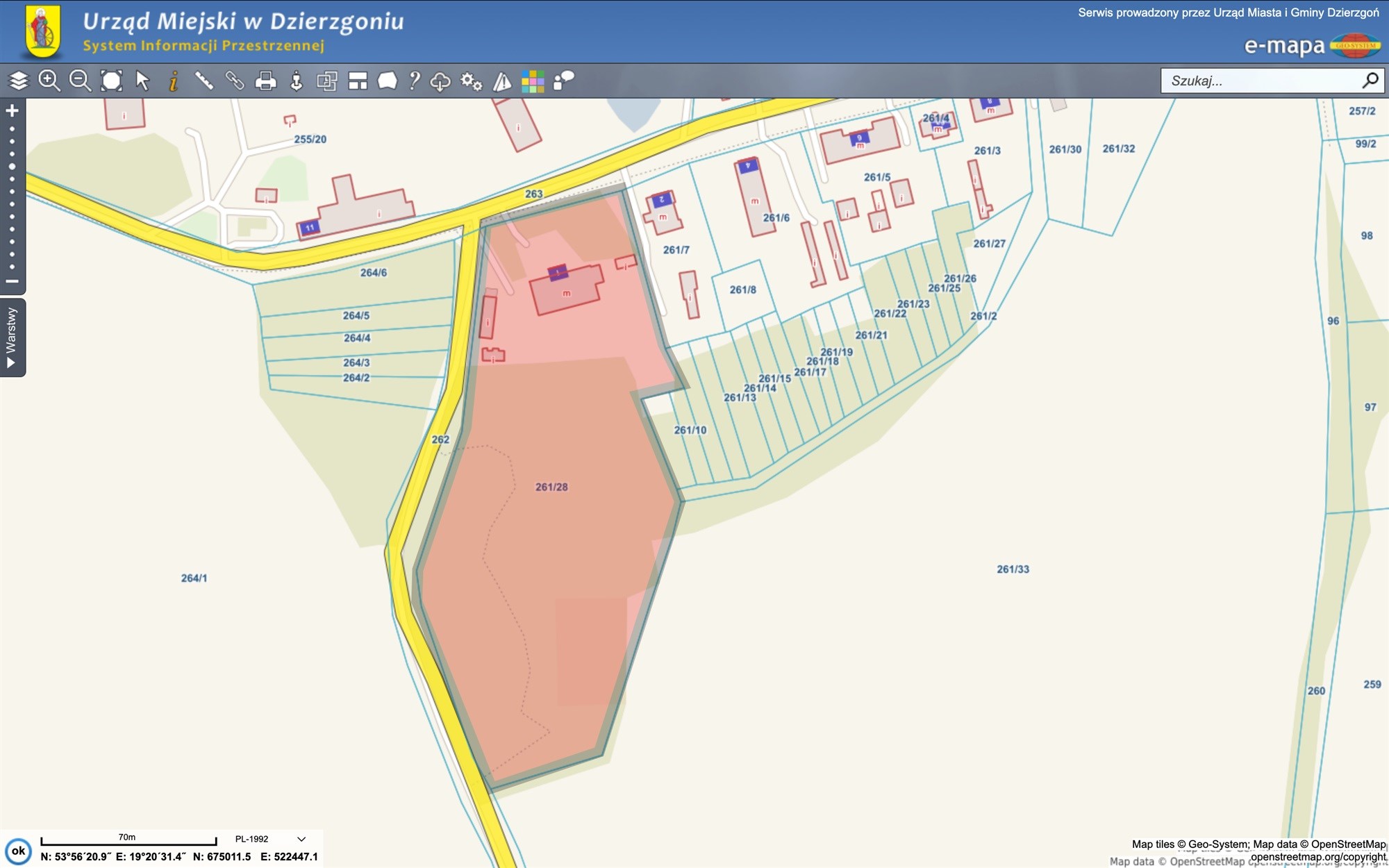The height and width of the screenshot is (868, 1389).
Task: Activate the orange info tool
Action: 173,81
